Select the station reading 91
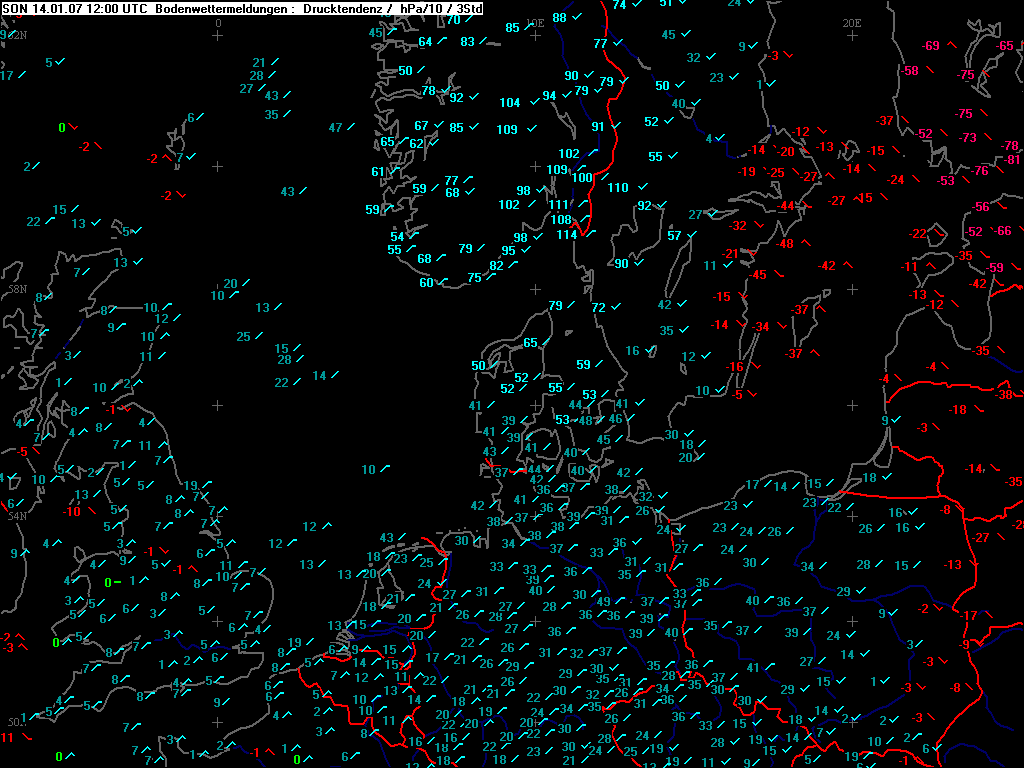The width and height of the screenshot is (1024, 768). pos(598,127)
